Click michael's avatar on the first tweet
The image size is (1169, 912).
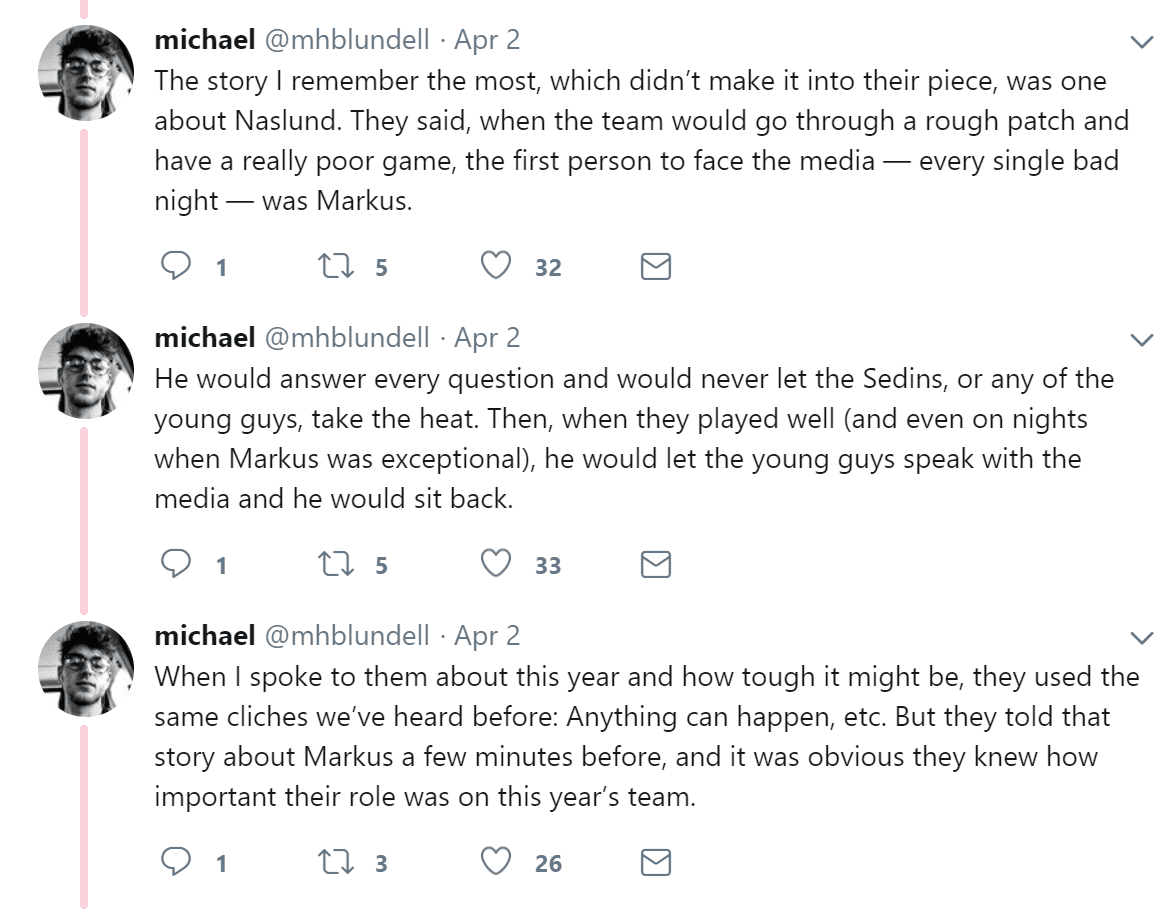[x=86, y=72]
